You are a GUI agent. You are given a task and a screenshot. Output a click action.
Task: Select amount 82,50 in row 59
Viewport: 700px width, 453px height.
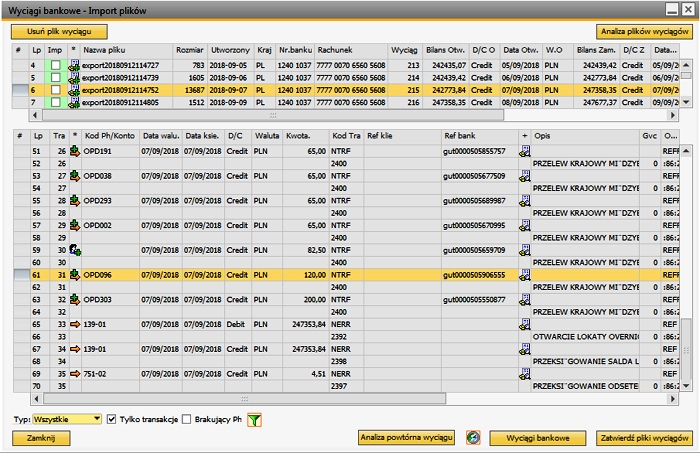(x=305, y=250)
